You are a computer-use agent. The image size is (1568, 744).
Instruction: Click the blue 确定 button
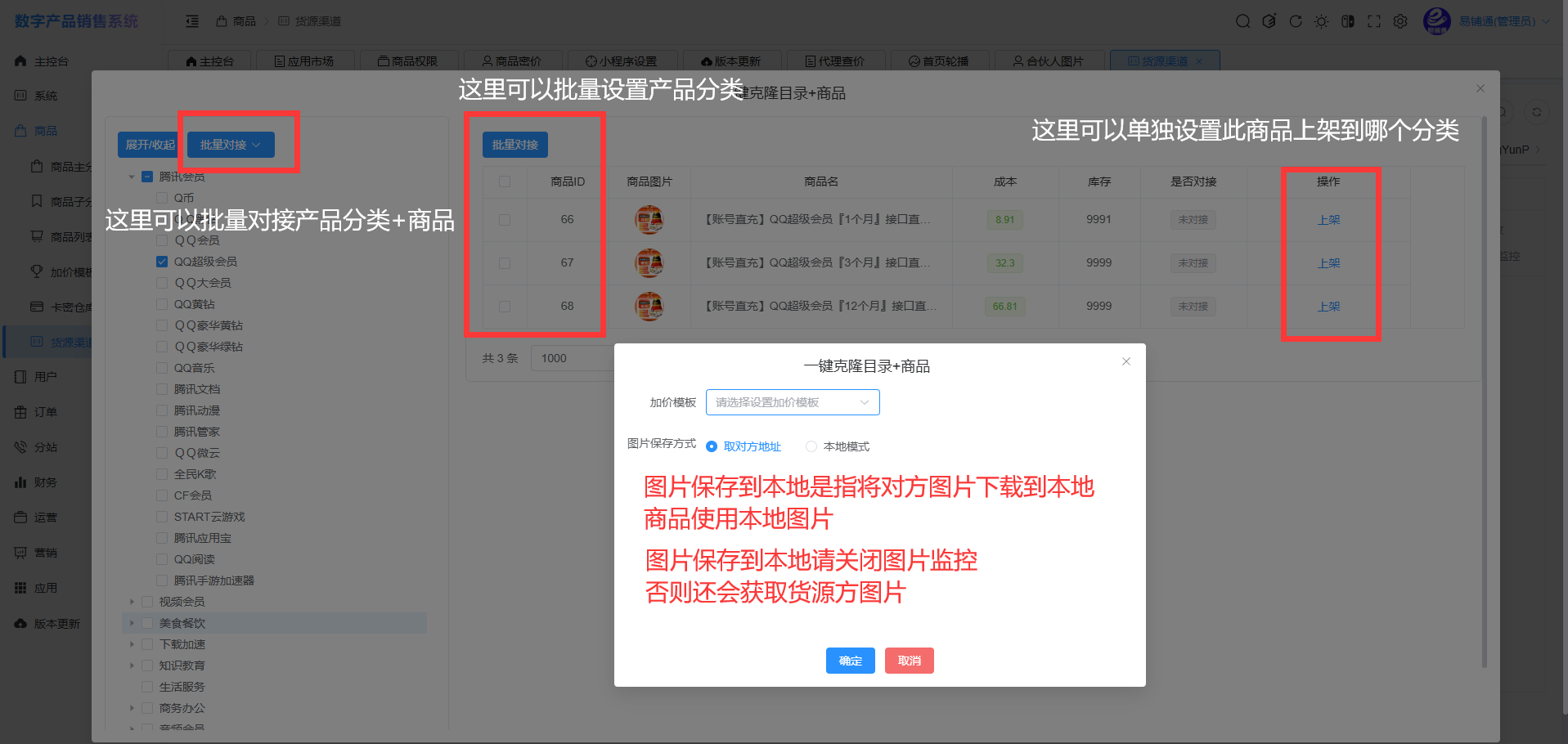[850, 661]
